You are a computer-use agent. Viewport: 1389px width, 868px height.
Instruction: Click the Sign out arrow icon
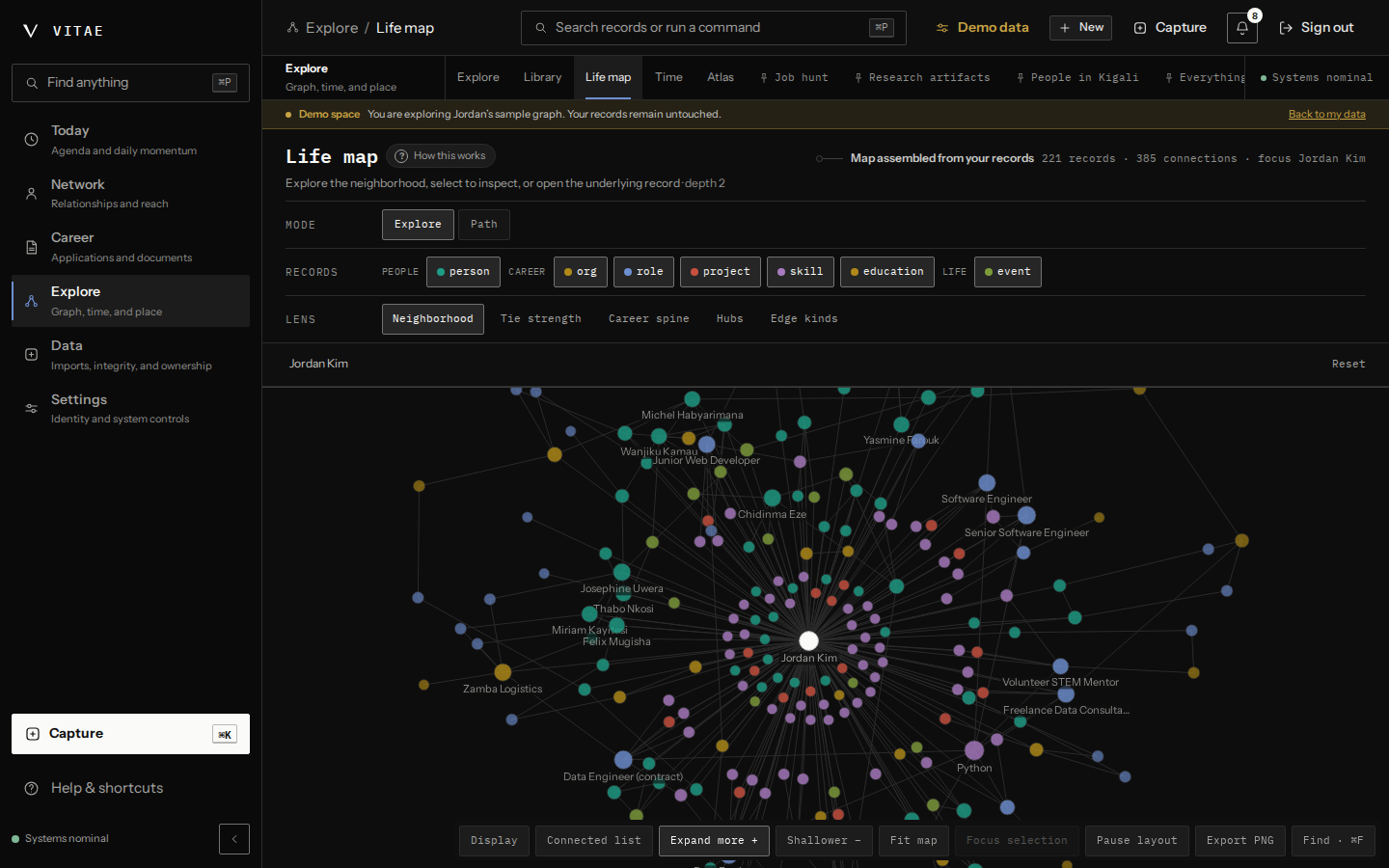(1286, 28)
